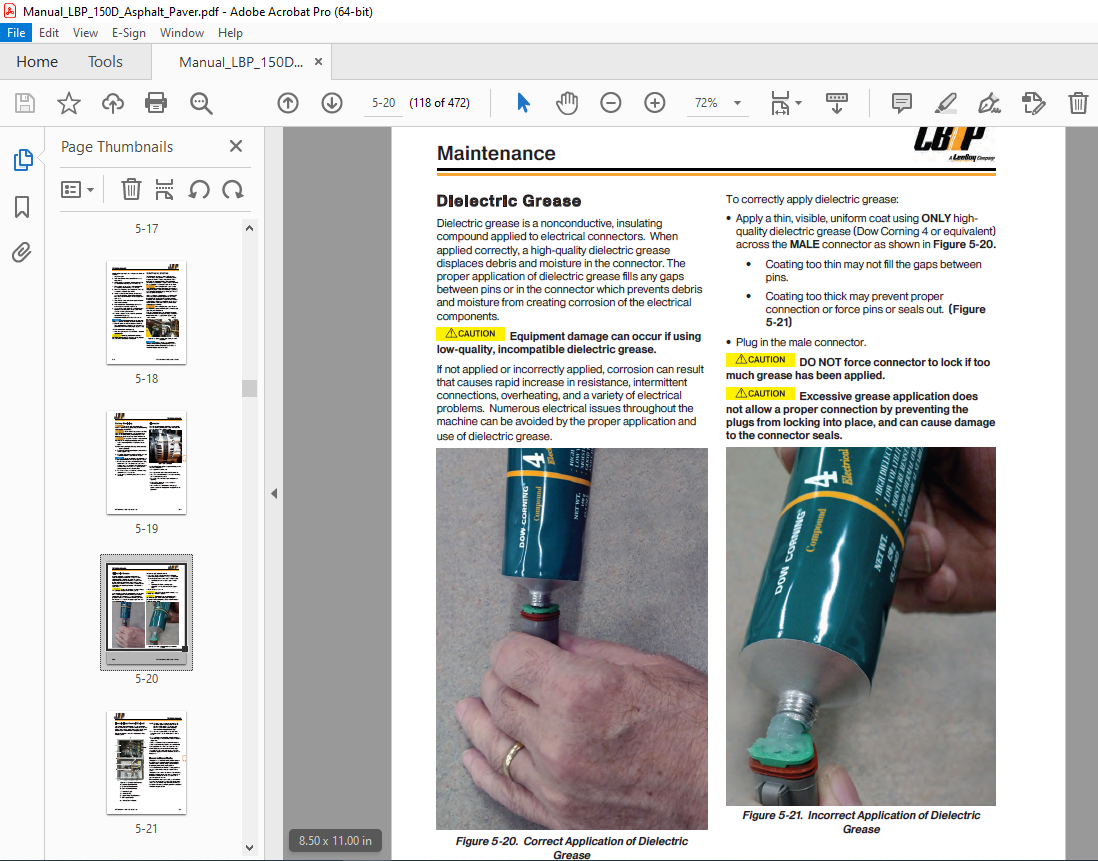Open Bookmarks sidebar panel icon
1098x861 pixels.
[x=22, y=206]
